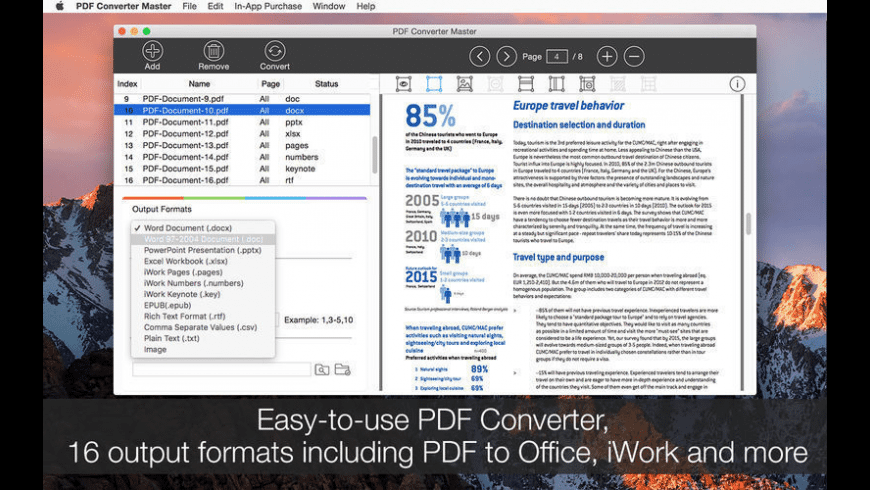The image size is (870, 490).
Task: Choose Word Document (.docx) format
Action: (203, 228)
